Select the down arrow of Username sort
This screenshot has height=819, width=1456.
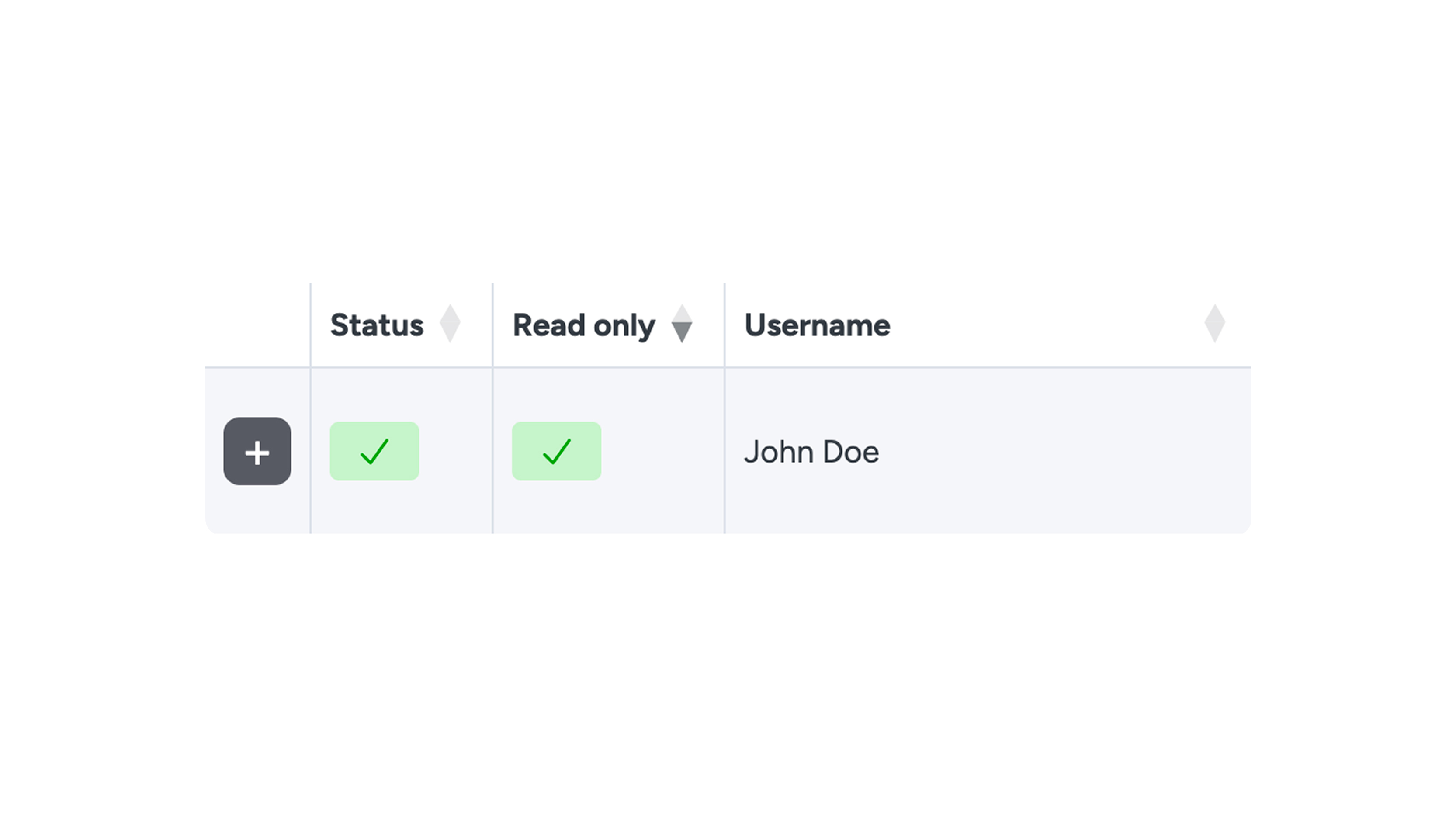pos(1214,333)
